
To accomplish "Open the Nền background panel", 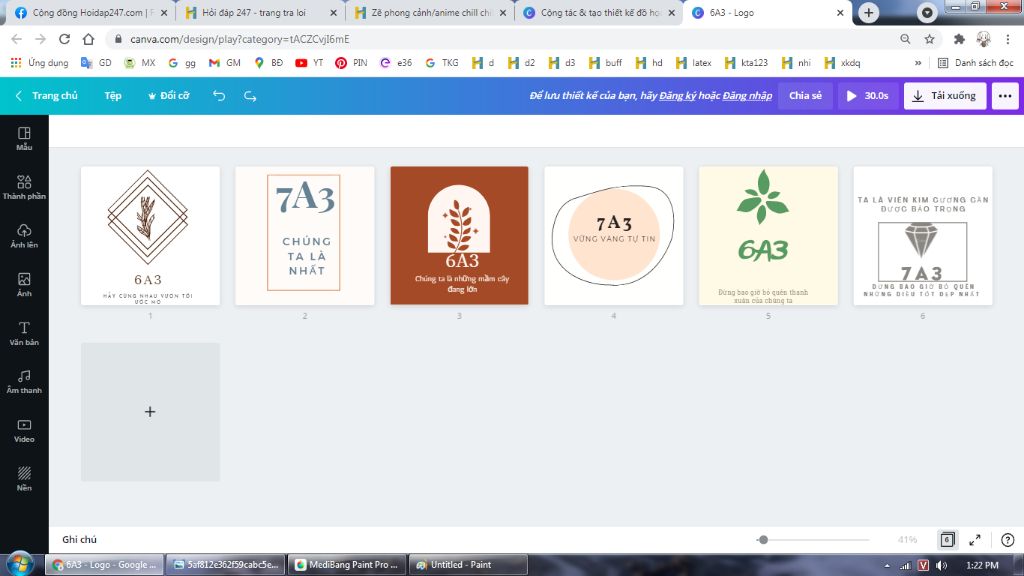I will point(24,479).
